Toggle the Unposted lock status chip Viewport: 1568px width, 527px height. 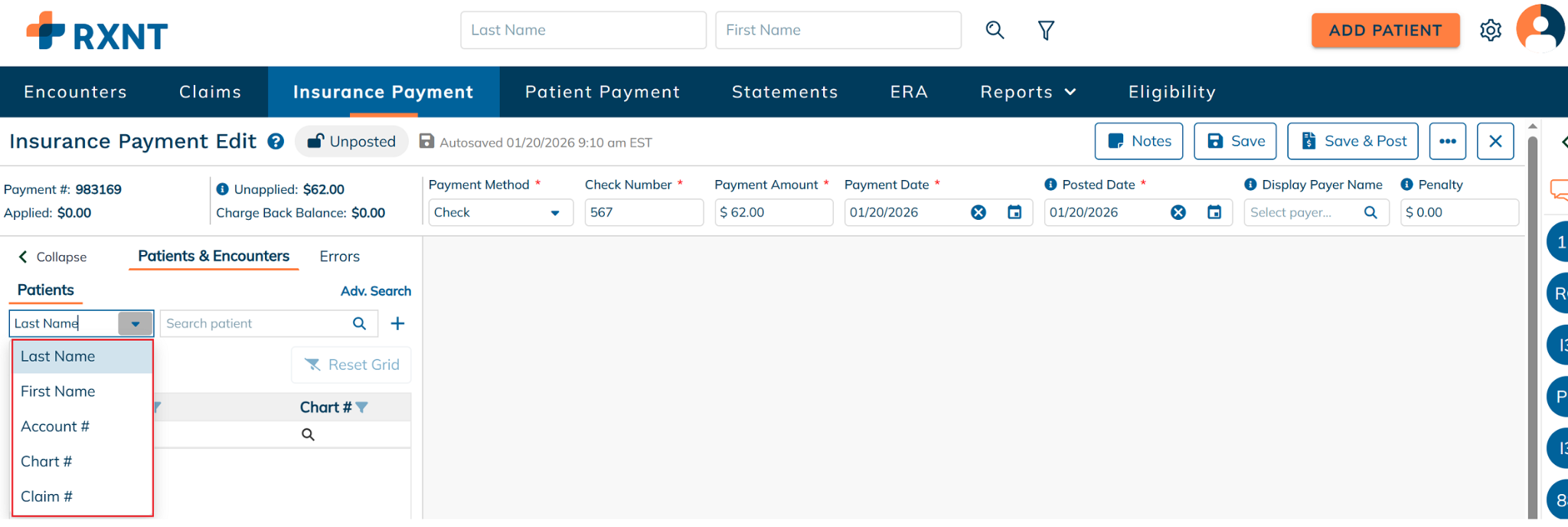pos(351,142)
